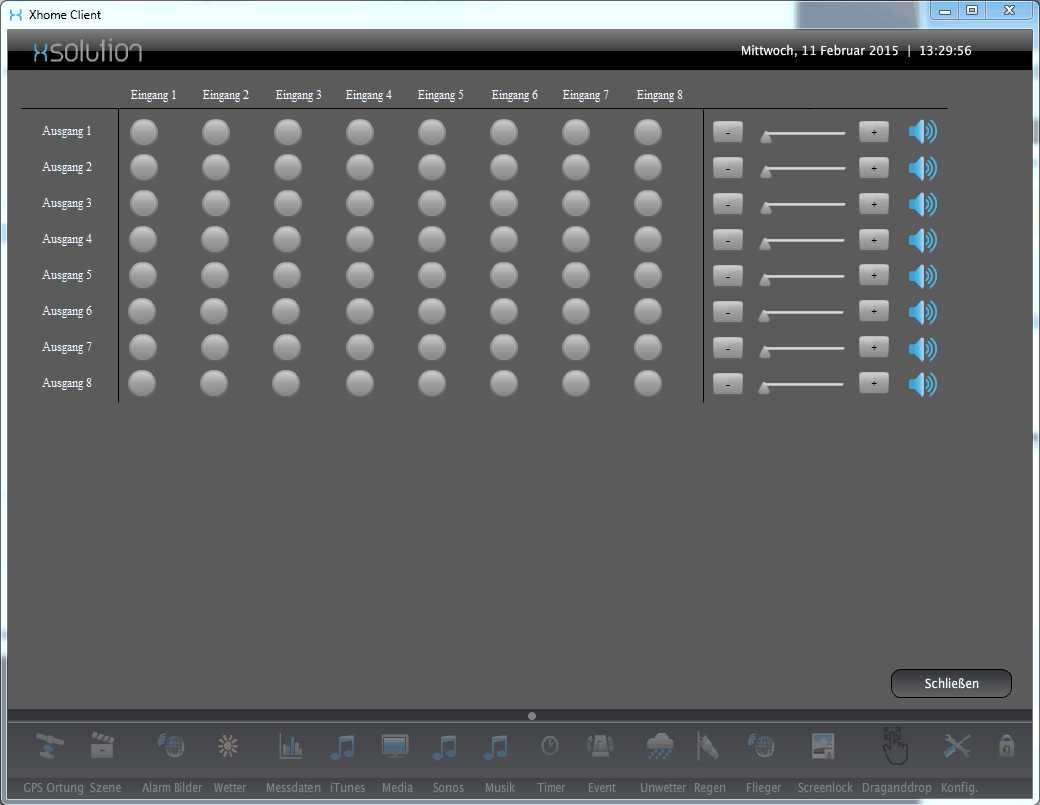Screen dimensions: 1040x805
Task: Open the Unwetter rain cloud icon
Action: (x=659, y=746)
